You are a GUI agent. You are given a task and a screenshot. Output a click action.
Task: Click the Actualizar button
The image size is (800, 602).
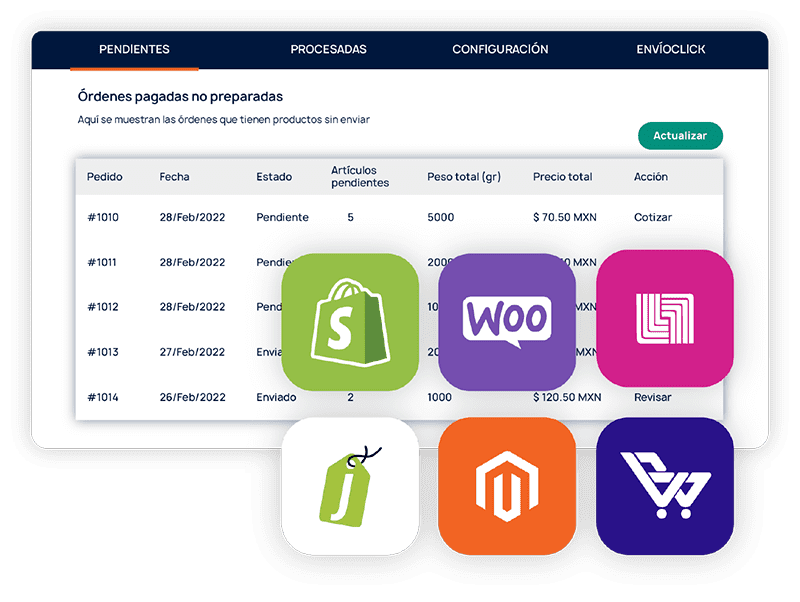tap(681, 134)
